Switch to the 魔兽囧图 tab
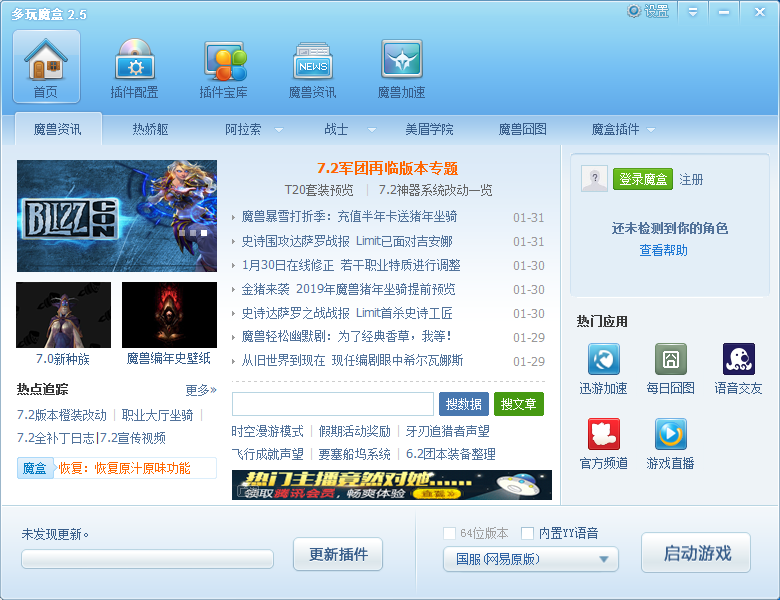The image size is (780, 600). coord(523,129)
